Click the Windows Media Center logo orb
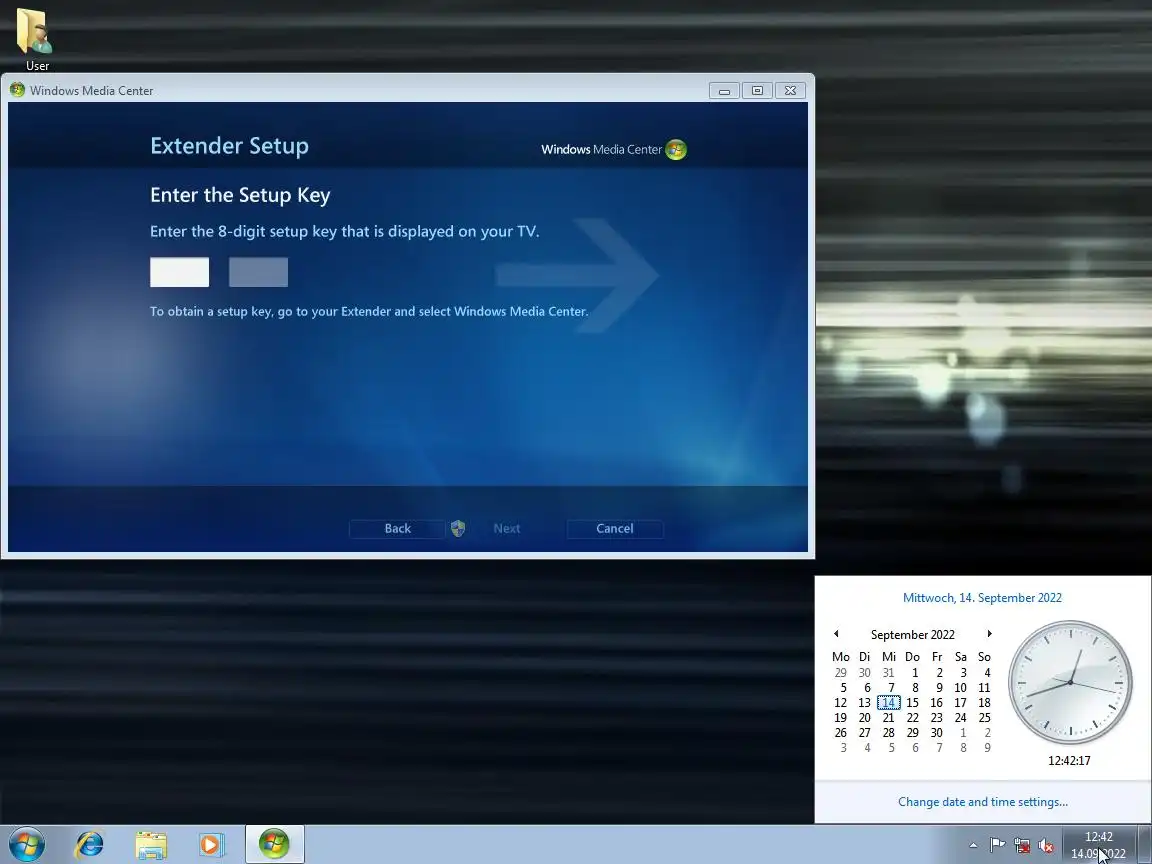 tap(675, 149)
